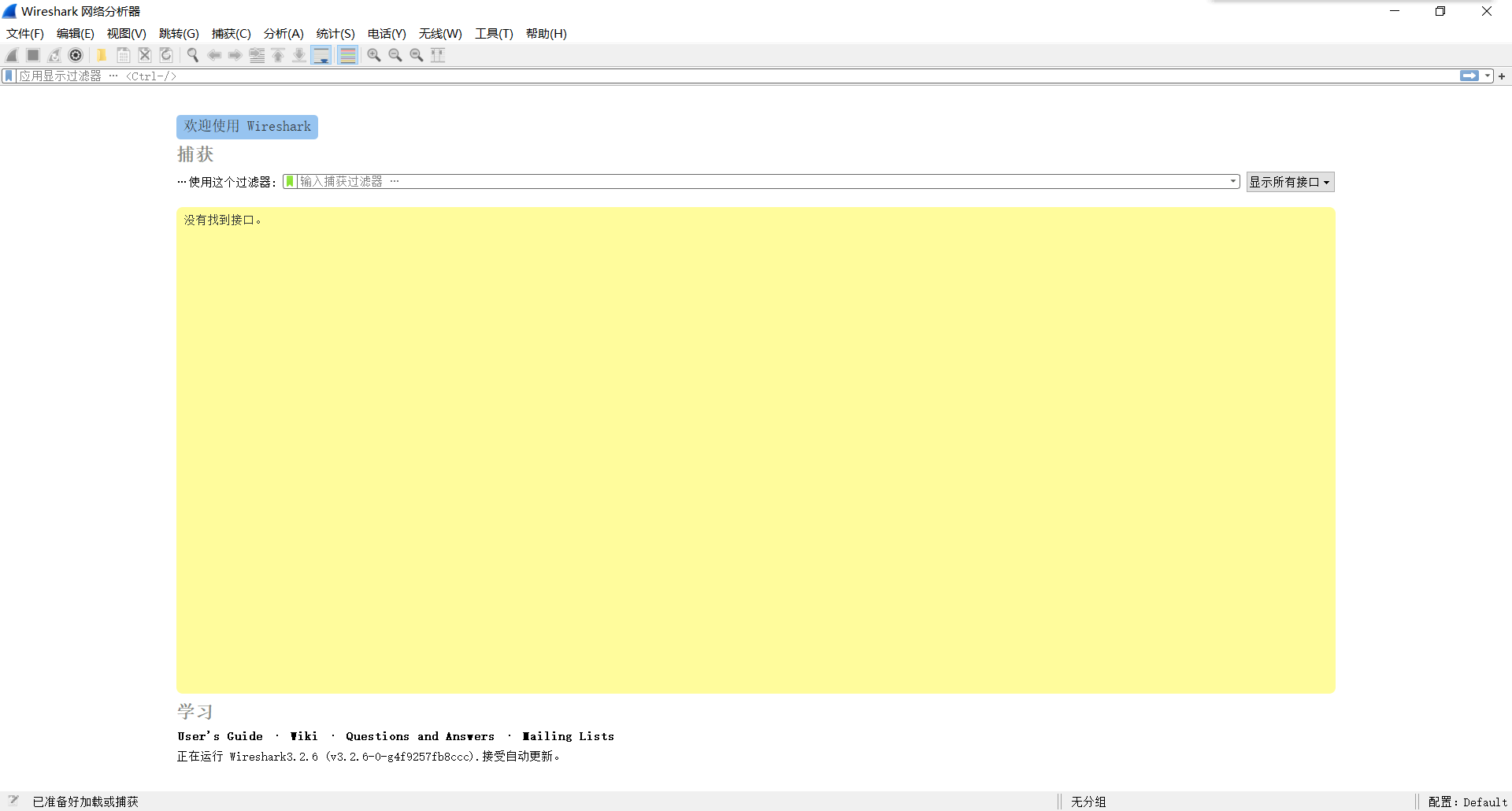The image size is (1512, 811).
Task: Toggle auto scroll during live capture
Action: pyautogui.click(x=321, y=55)
